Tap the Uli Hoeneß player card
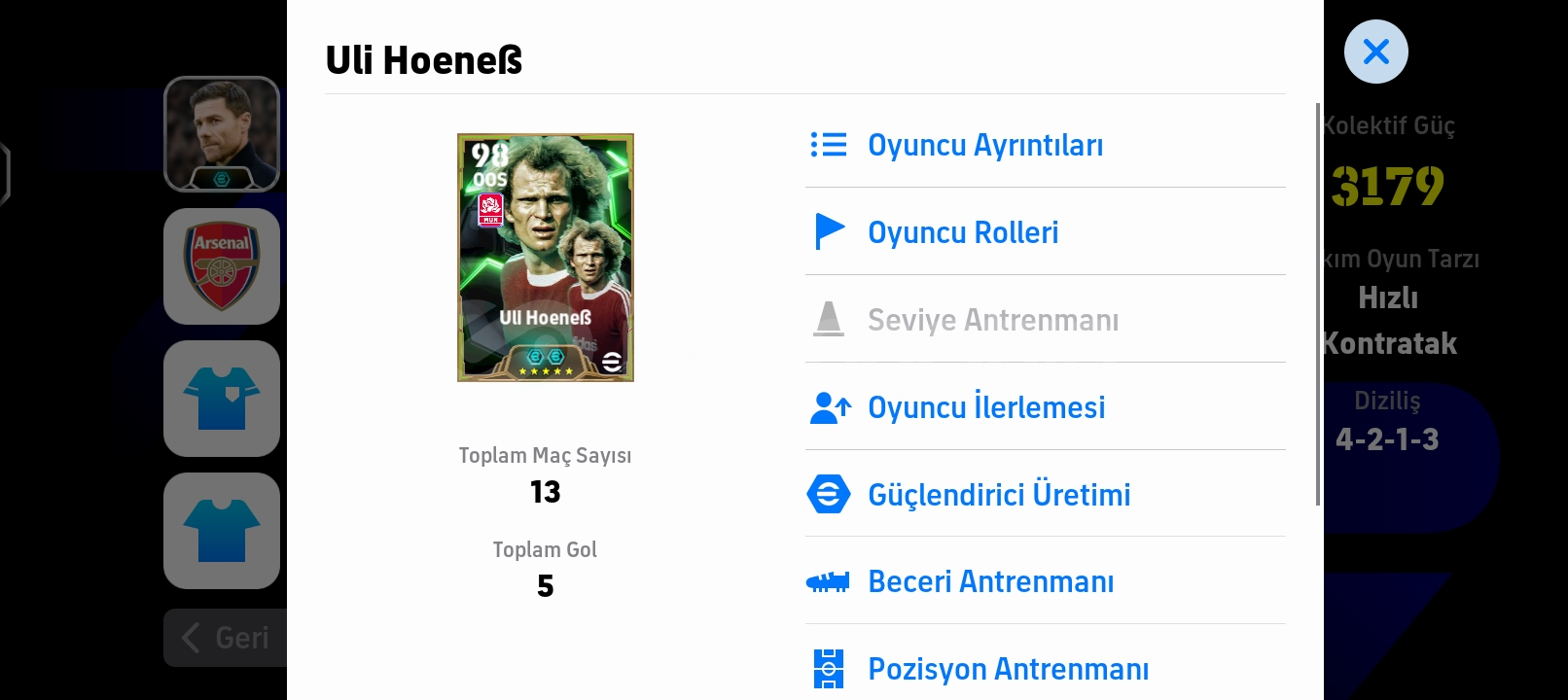Screen dimensions: 1568x700 click(546, 258)
